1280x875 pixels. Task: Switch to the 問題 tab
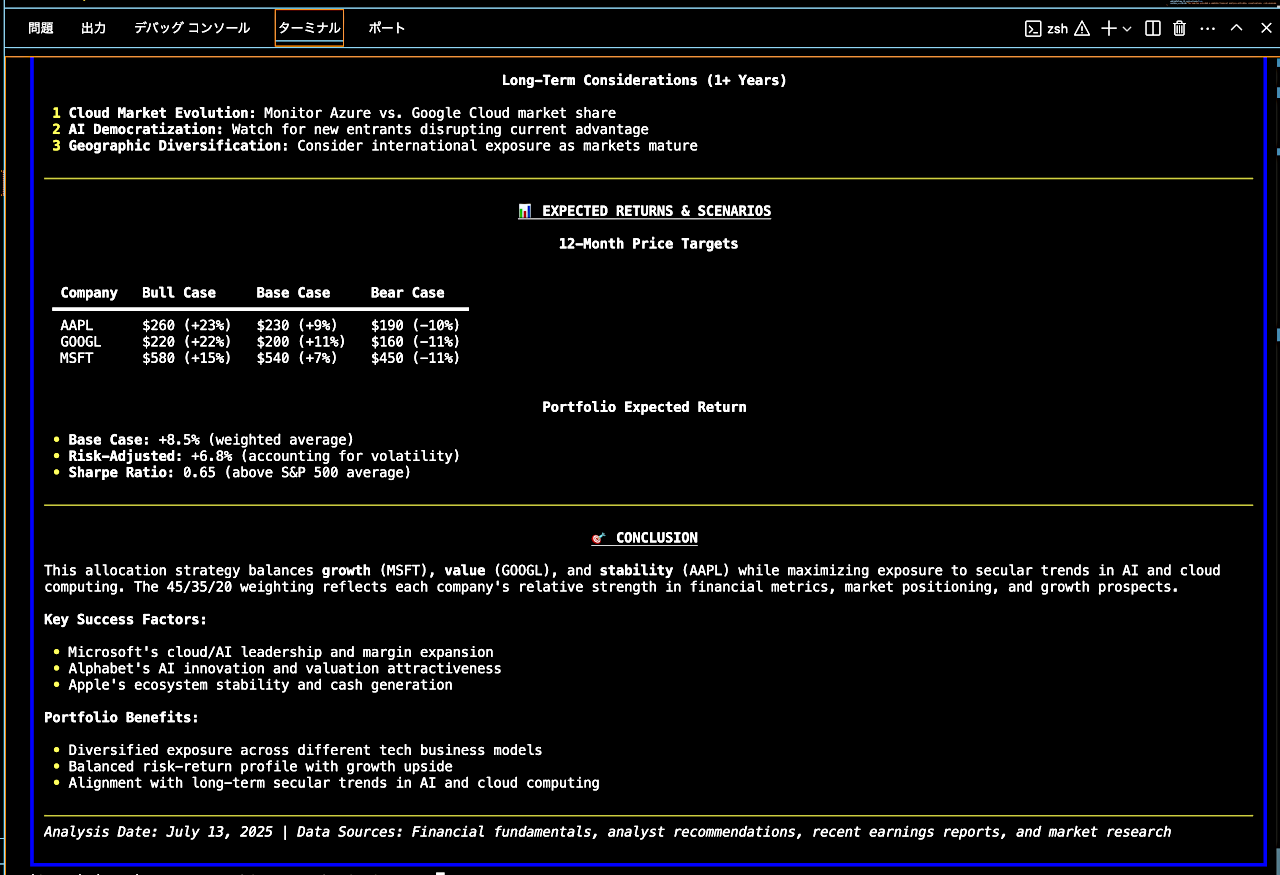(41, 28)
